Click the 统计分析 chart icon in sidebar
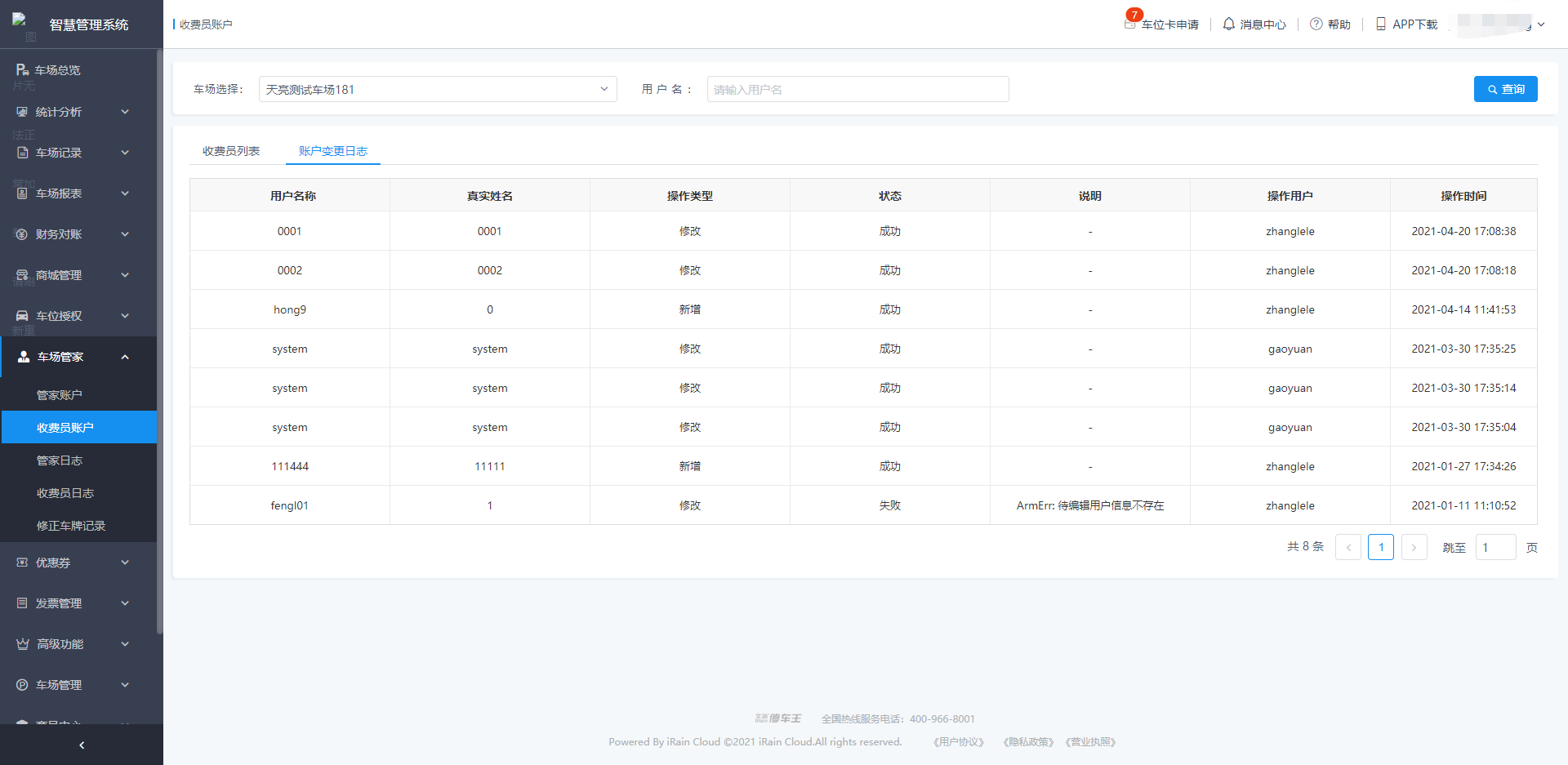The image size is (1568, 765). (x=22, y=112)
